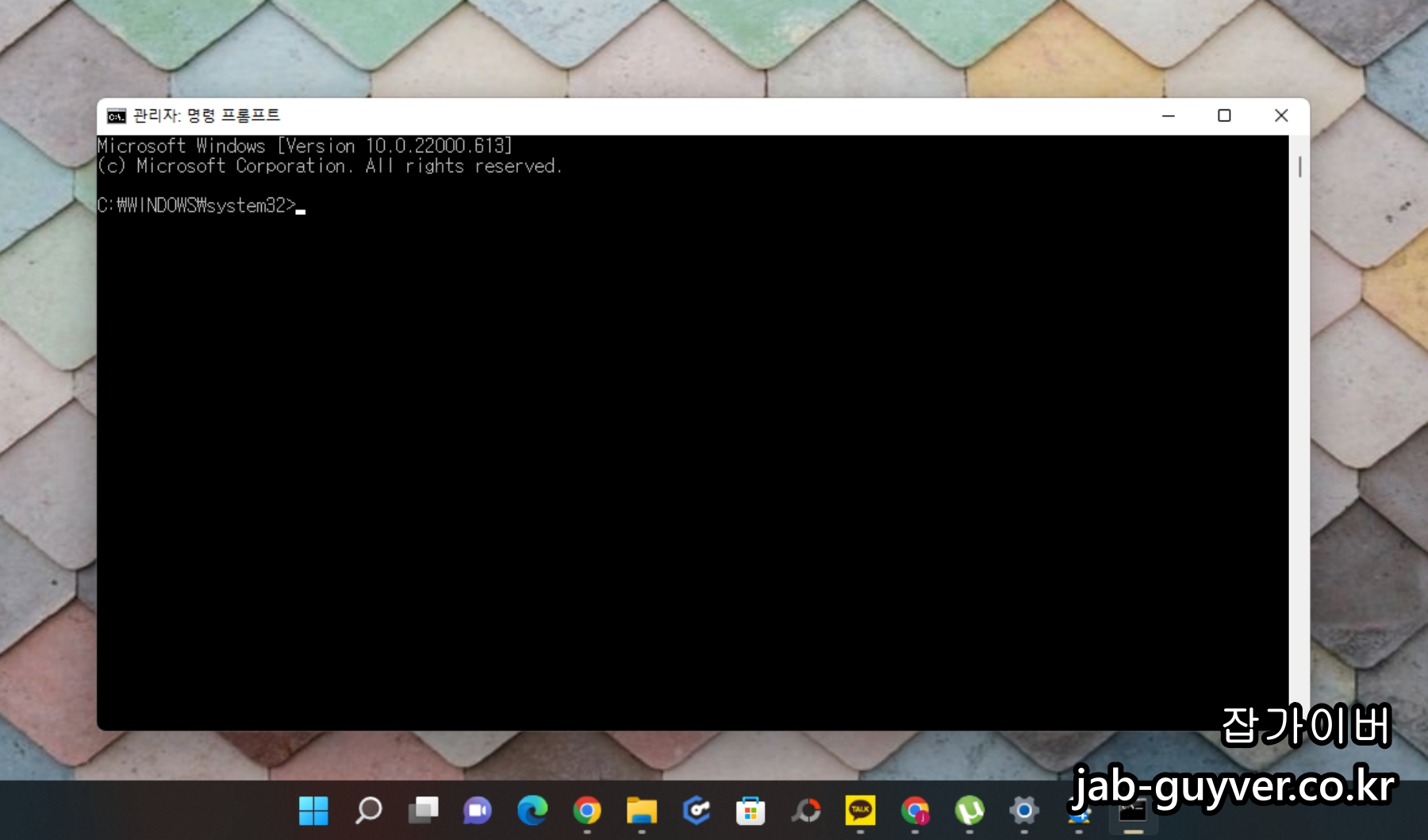Open Task View on the taskbar
The height and width of the screenshot is (840, 1428).
pos(423,811)
